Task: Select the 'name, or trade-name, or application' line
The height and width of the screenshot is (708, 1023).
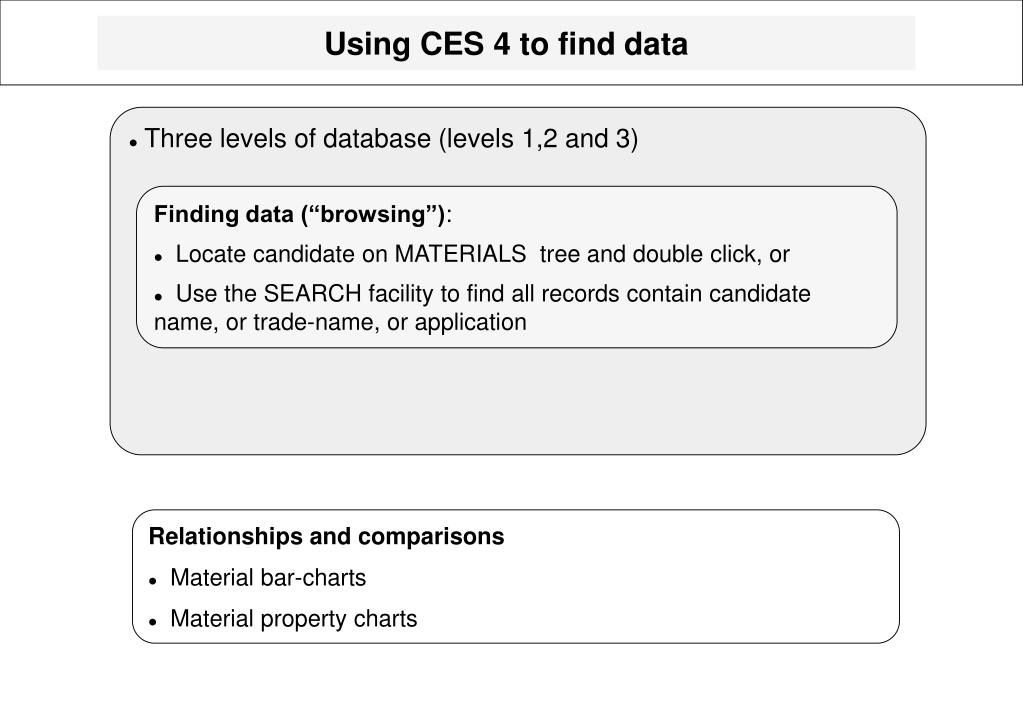Action: [340, 322]
